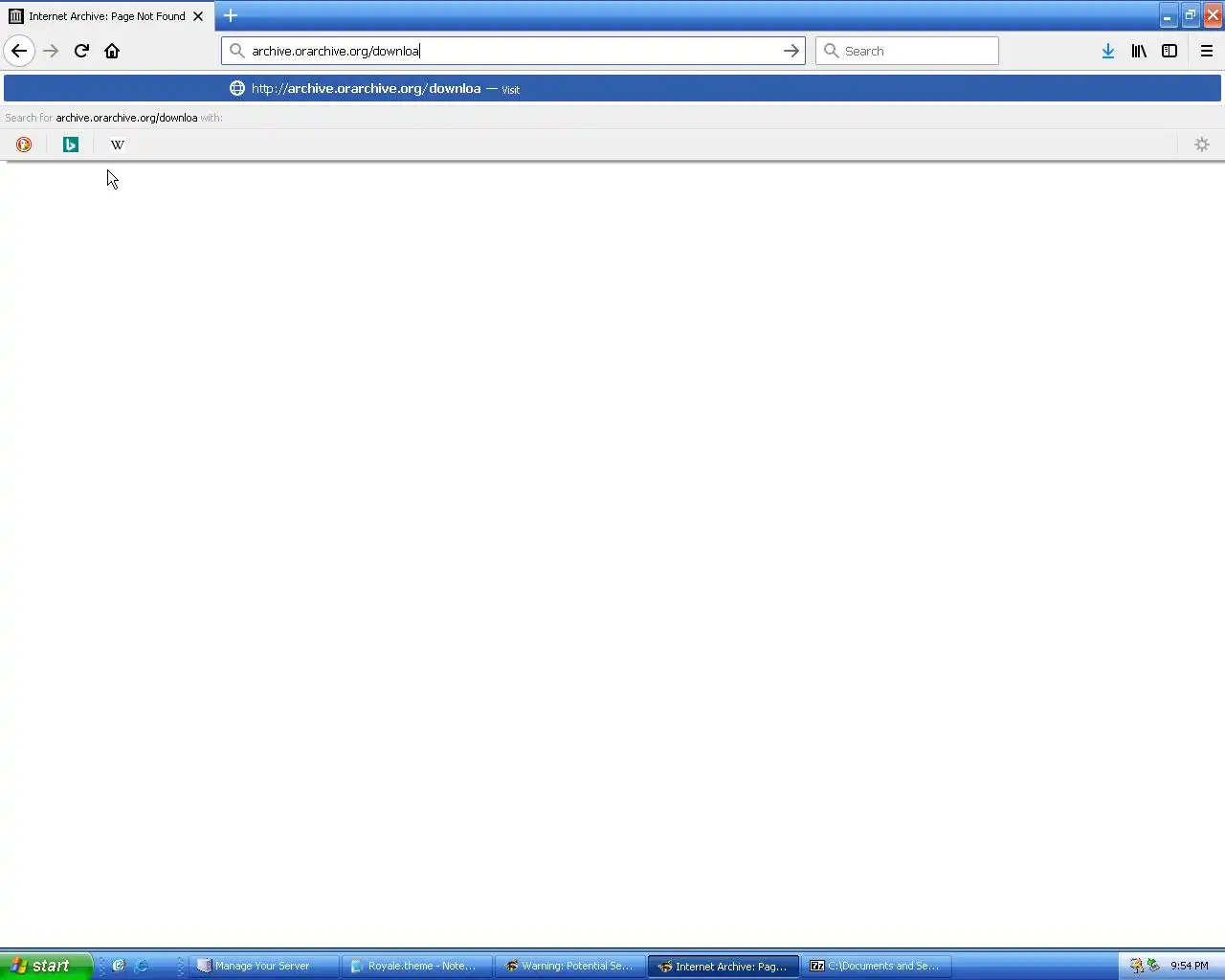
Task: Go back with the back arrow button
Action: [x=19, y=51]
